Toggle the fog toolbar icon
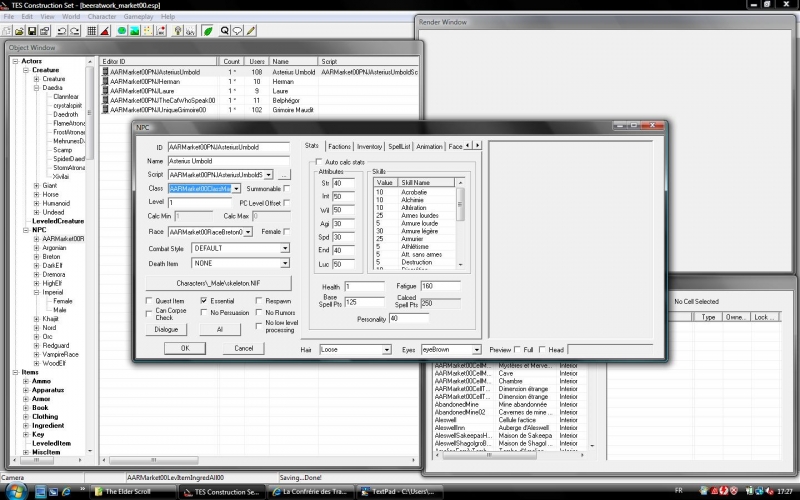The image size is (800, 500). [x=190, y=31]
